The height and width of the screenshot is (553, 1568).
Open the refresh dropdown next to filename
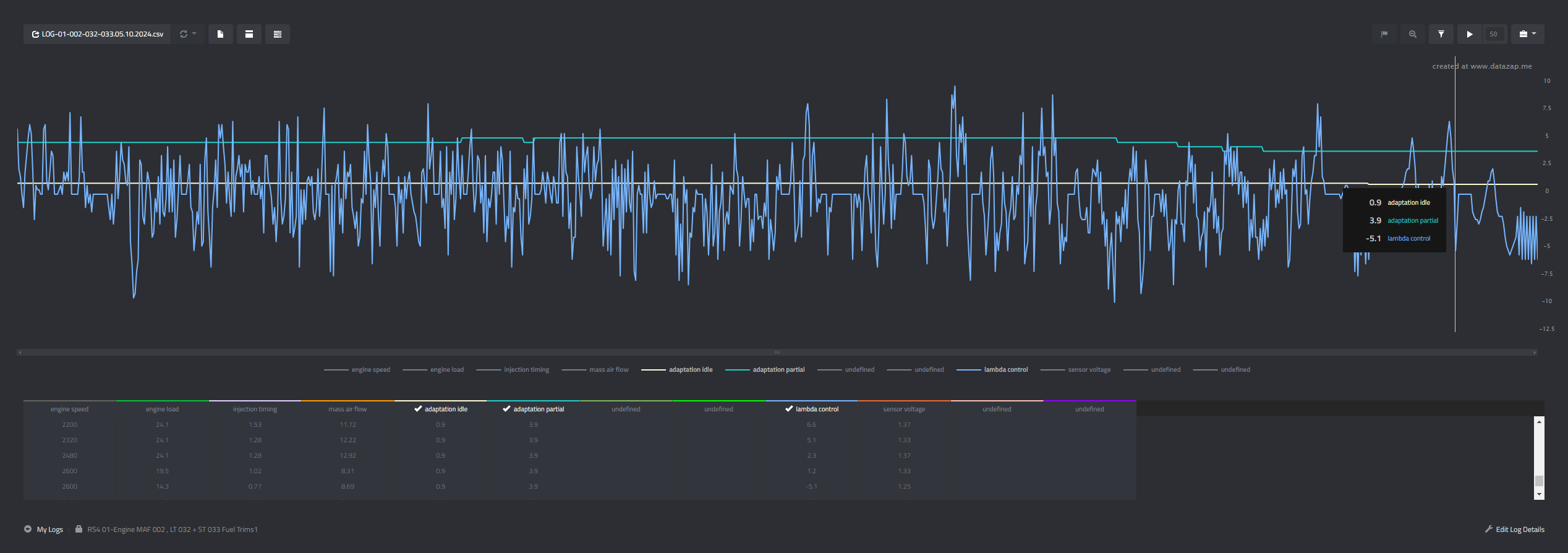tap(187, 34)
